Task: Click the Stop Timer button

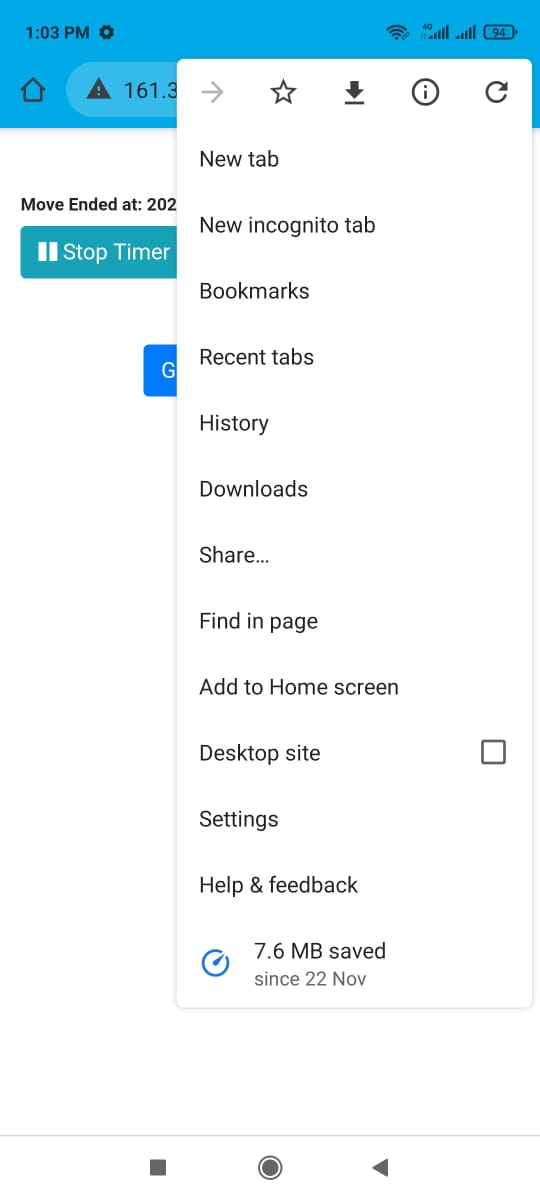Action: coord(99,252)
